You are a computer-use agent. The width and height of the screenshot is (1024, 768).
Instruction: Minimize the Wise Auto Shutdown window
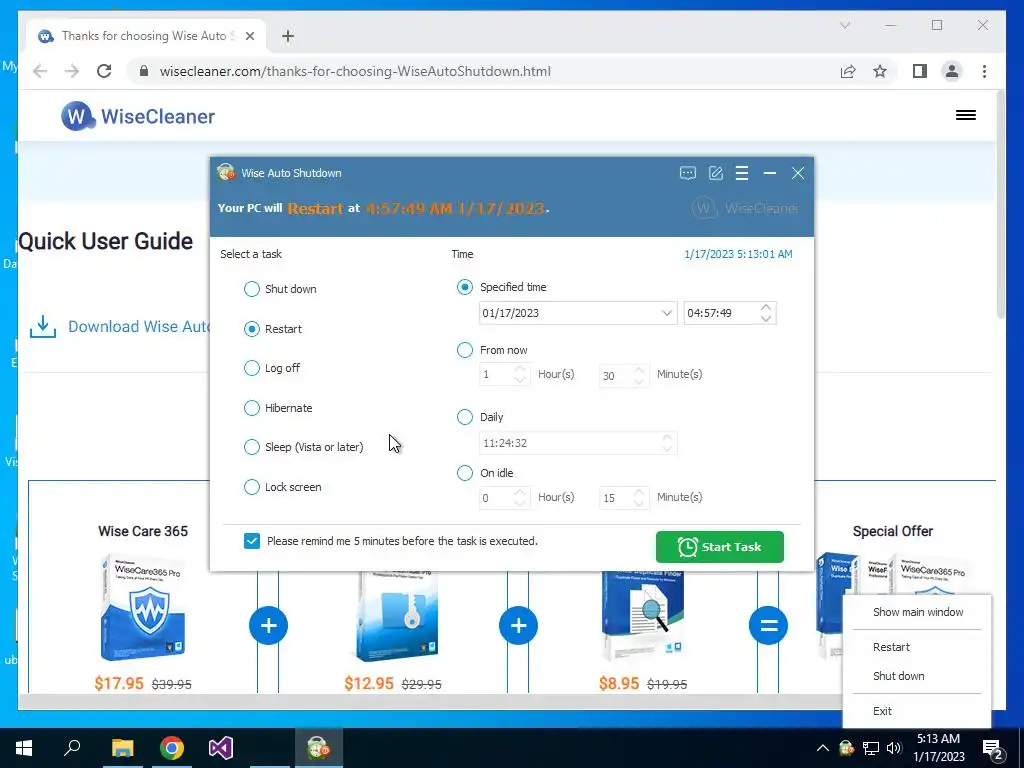tap(770, 173)
